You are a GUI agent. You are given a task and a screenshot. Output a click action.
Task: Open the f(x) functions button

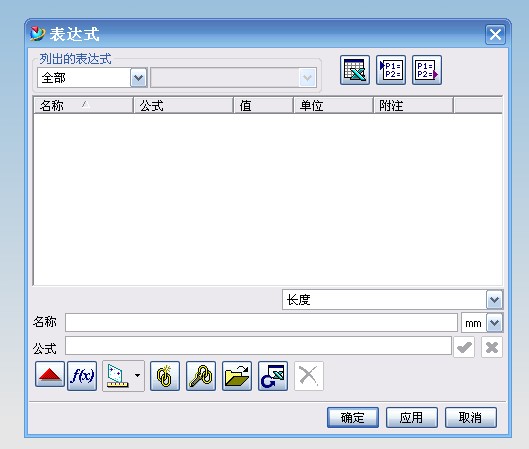[x=82, y=375]
